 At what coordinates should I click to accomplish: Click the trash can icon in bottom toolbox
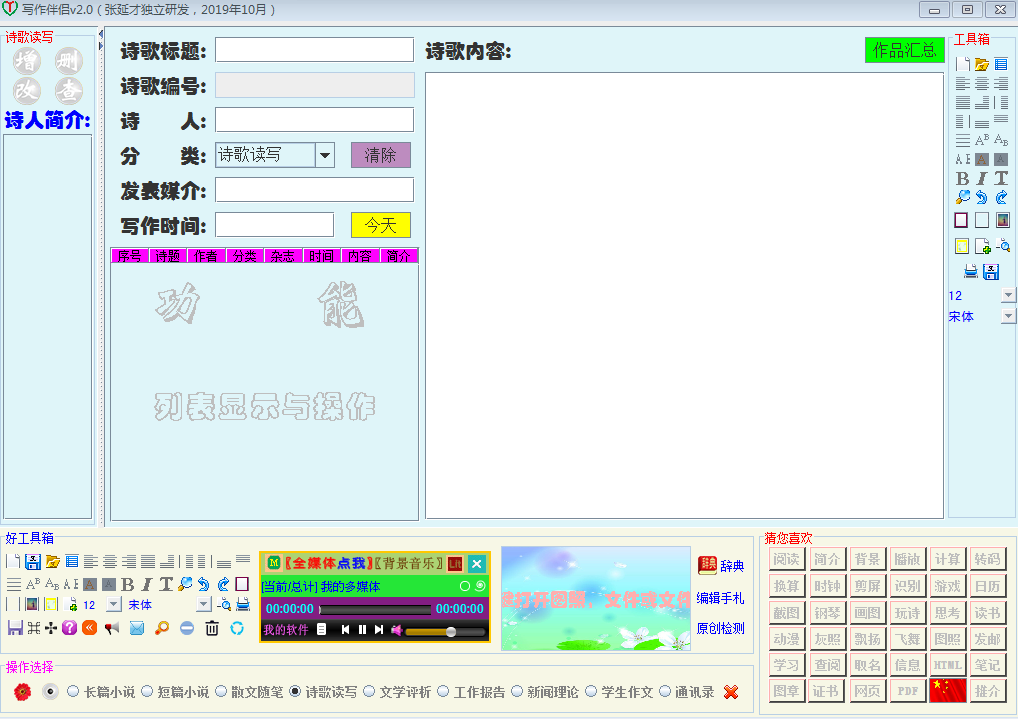212,628
